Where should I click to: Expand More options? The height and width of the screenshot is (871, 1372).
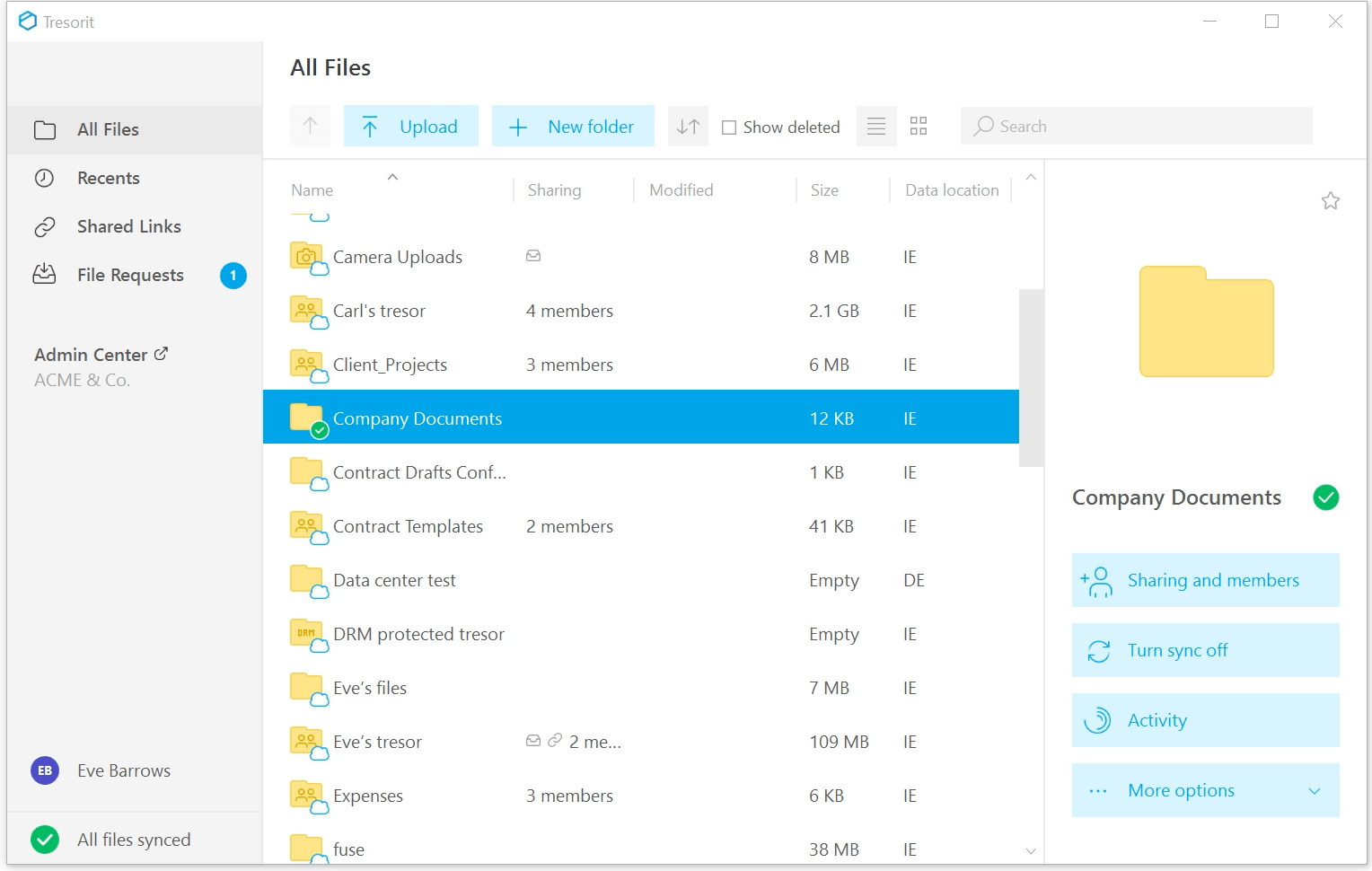pyautogui.click(x=1206, y=790)
